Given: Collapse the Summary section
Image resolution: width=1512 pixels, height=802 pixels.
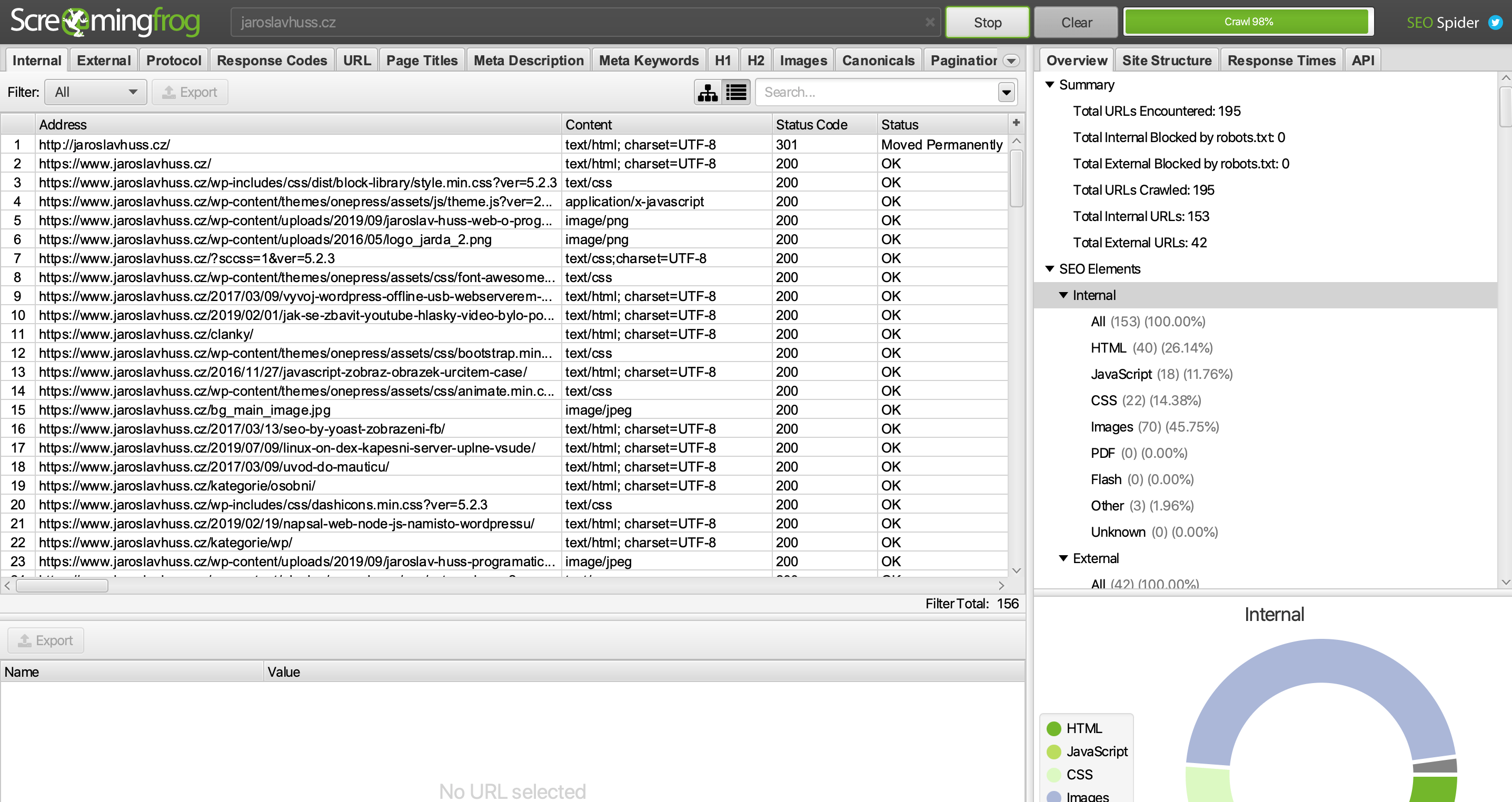Looking at the screenshot, I should pyautogui.click(x=1049, y=85).
